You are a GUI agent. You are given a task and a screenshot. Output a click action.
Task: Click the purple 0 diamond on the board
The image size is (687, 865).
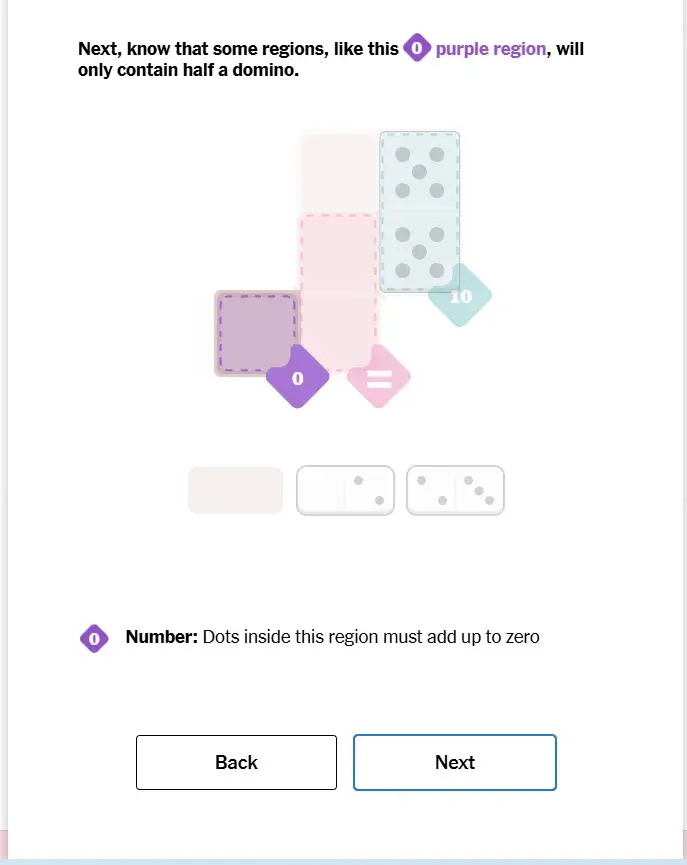[x=297, y=378]
